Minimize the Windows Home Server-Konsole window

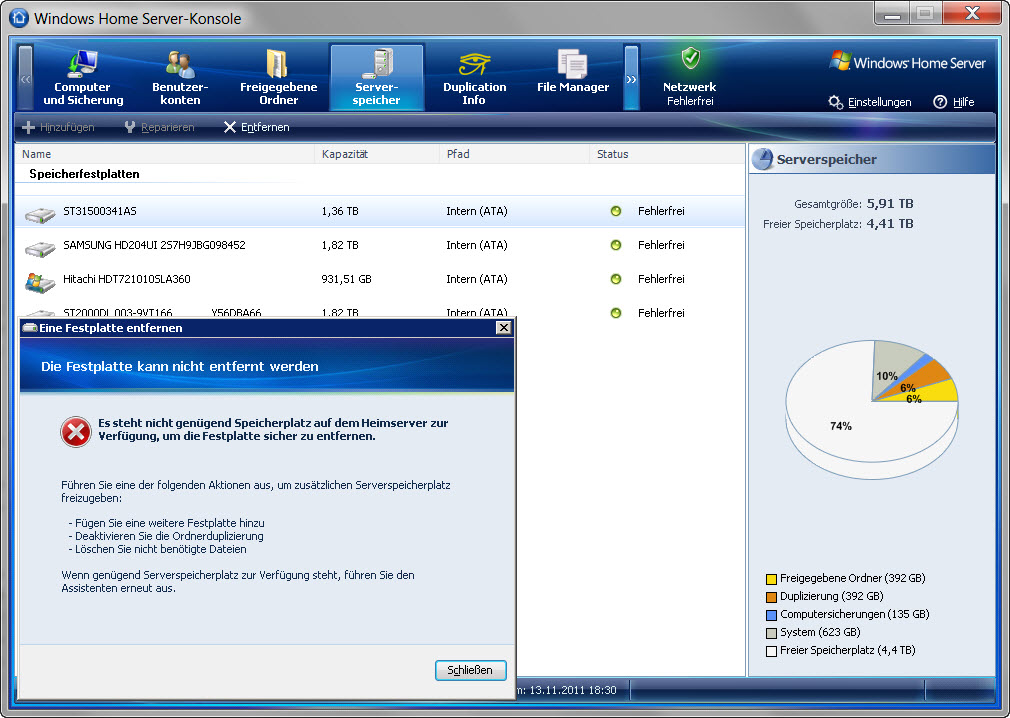(x=892, y=14)
